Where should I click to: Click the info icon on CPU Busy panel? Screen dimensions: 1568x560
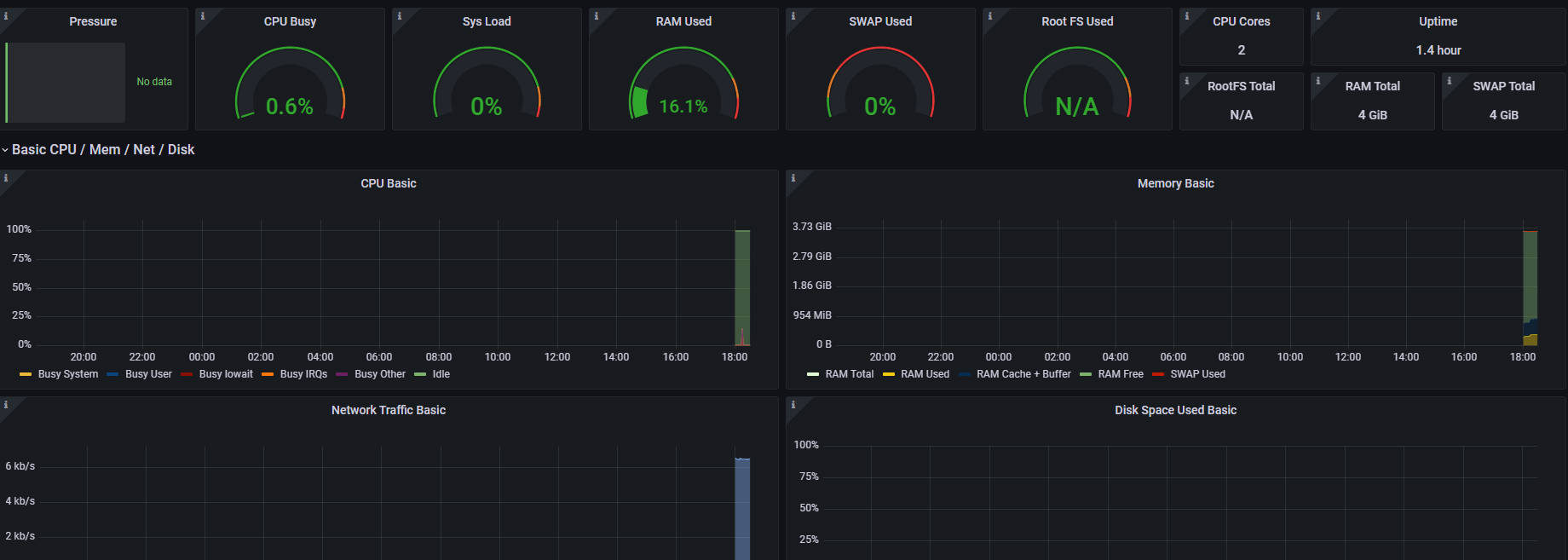coord(202,15)
